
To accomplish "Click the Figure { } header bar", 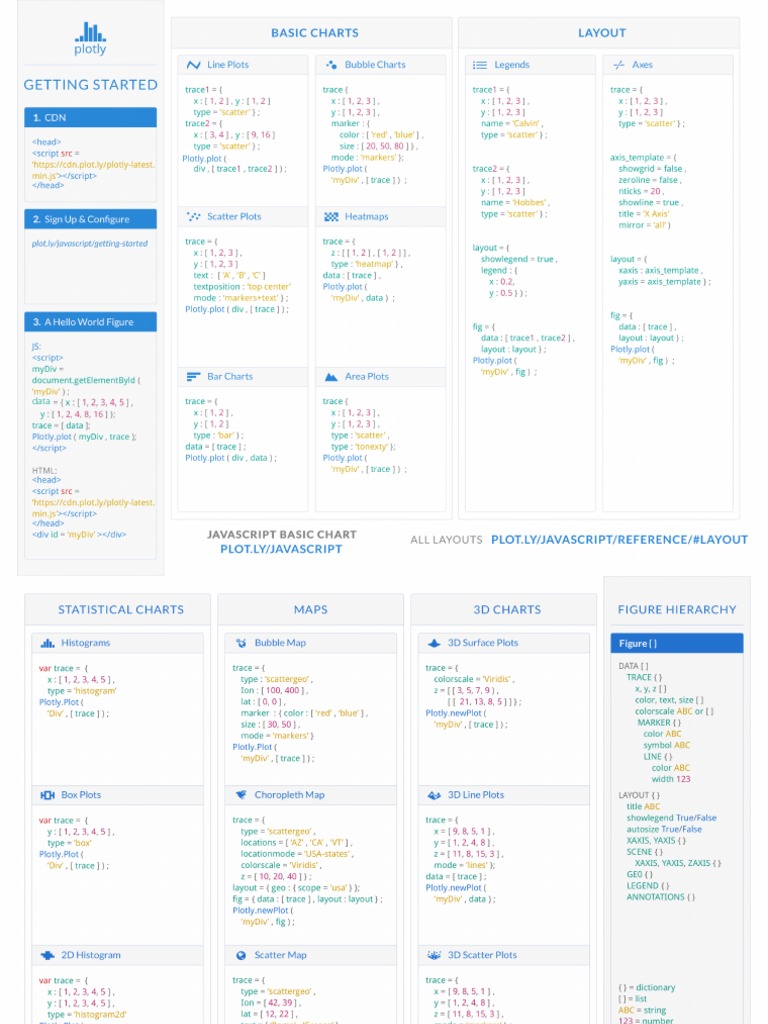I will click(677, 643).
